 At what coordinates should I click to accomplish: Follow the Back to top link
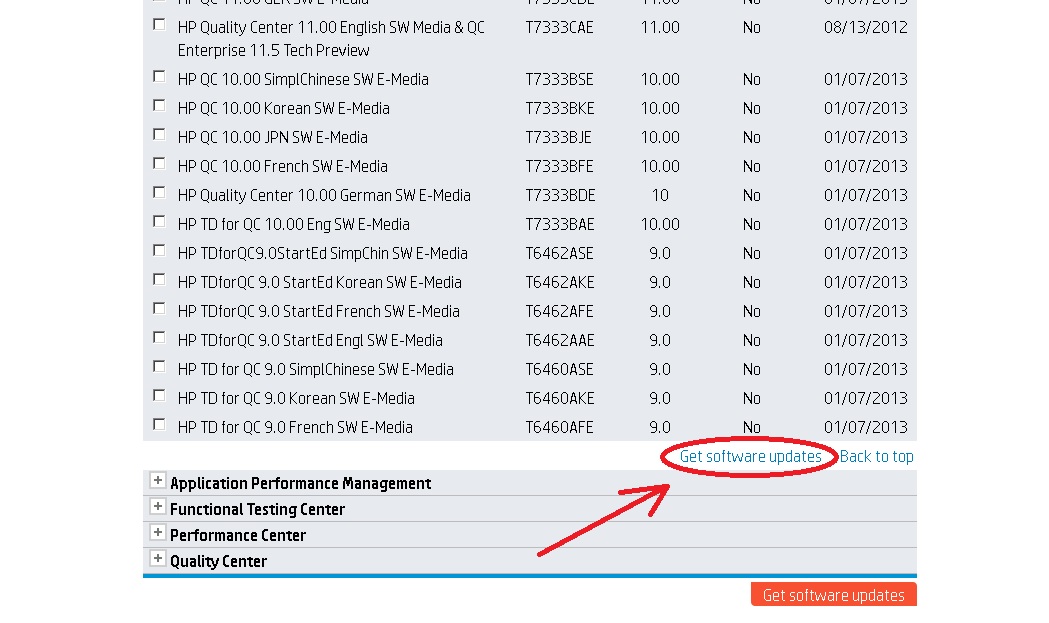[x=876, y=456]
